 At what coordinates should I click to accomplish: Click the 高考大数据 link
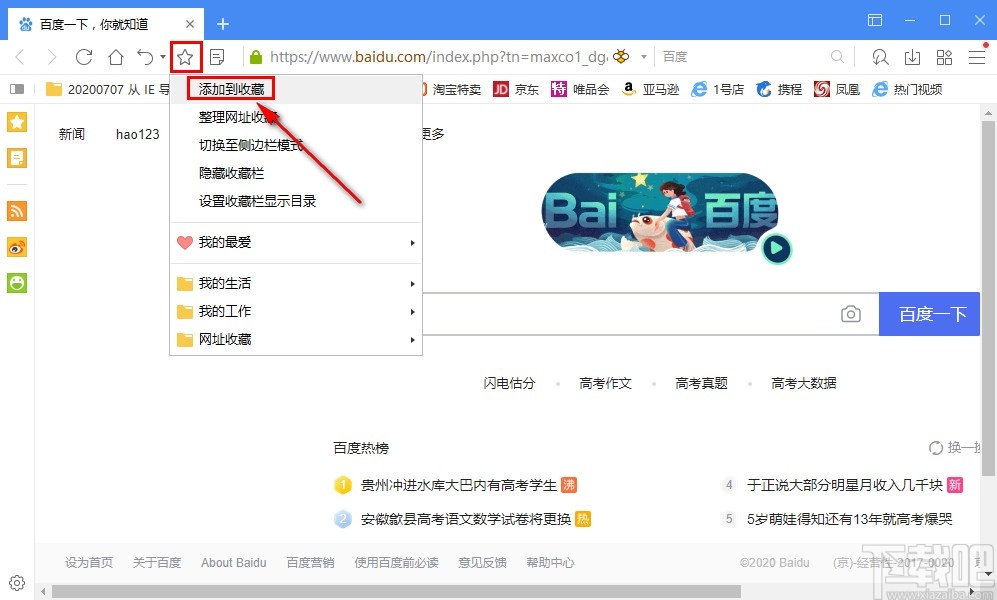click(804, 383)
